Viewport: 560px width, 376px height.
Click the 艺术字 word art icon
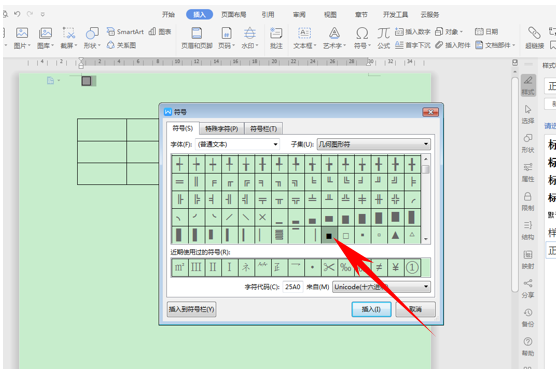tap(334, 33)
